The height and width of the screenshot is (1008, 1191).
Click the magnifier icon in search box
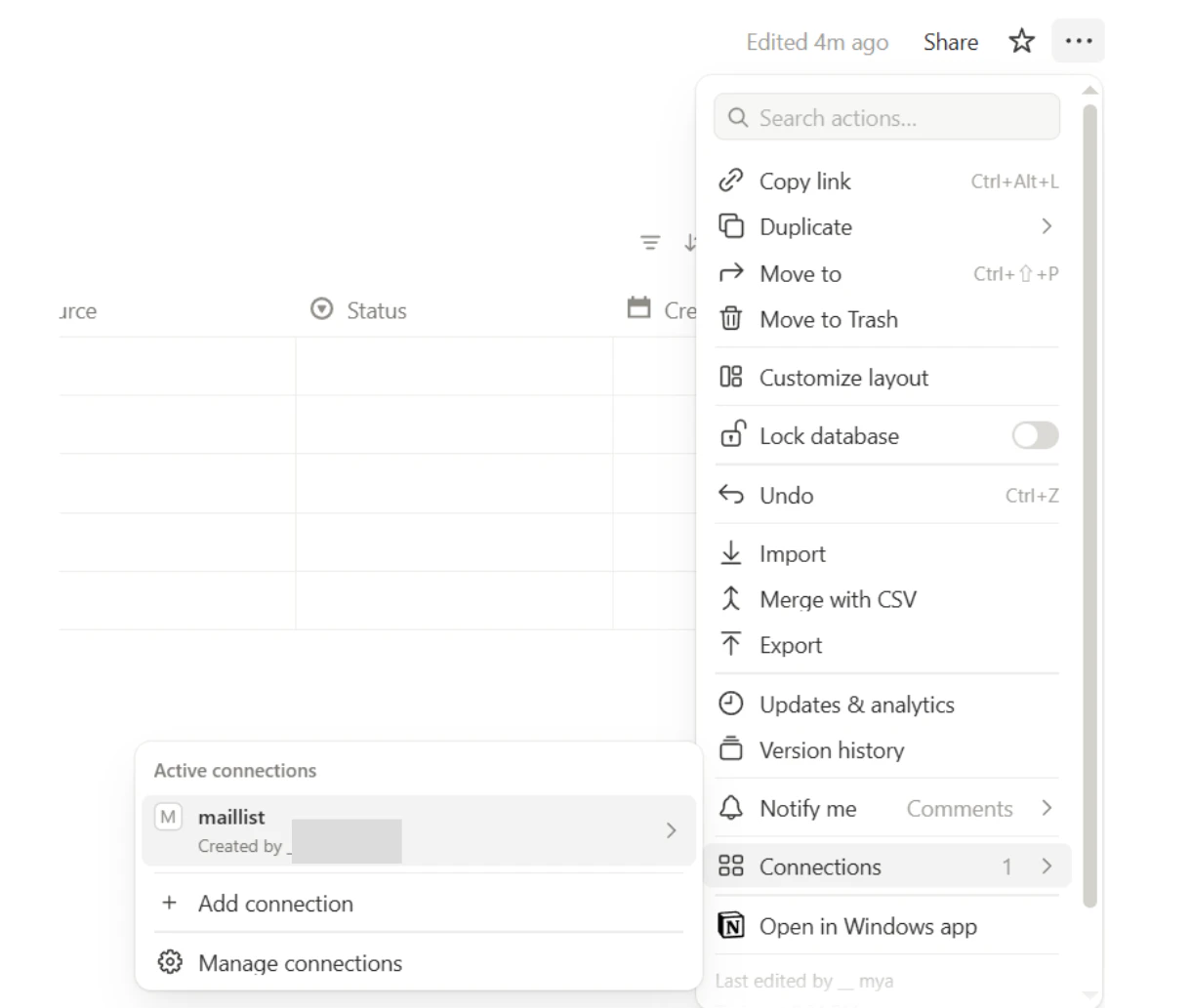[738, 118]
